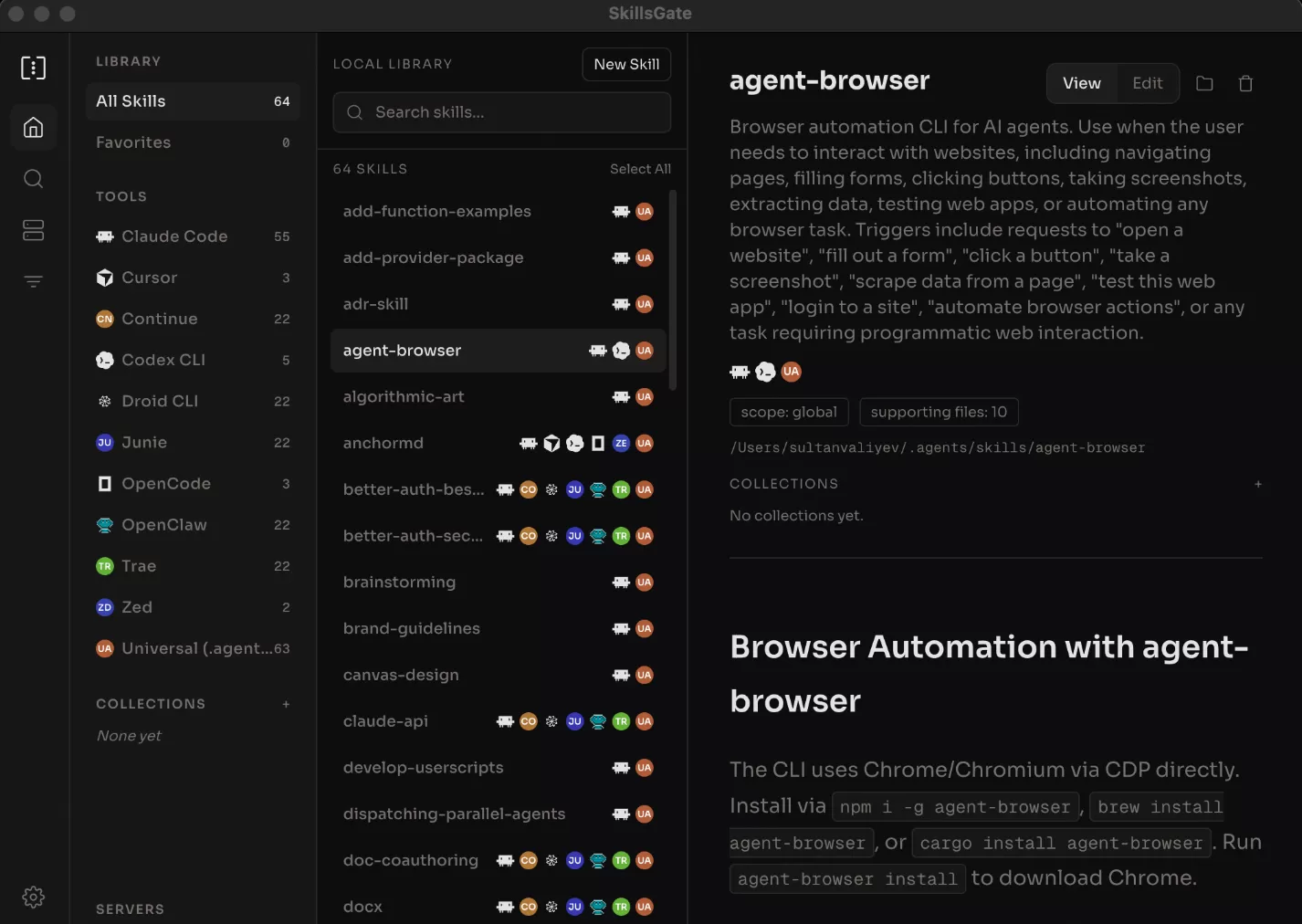The width and height of the screenshot is (1302, 924).
Task: Open the settings gear icon
Action: (x=33, y=897)
